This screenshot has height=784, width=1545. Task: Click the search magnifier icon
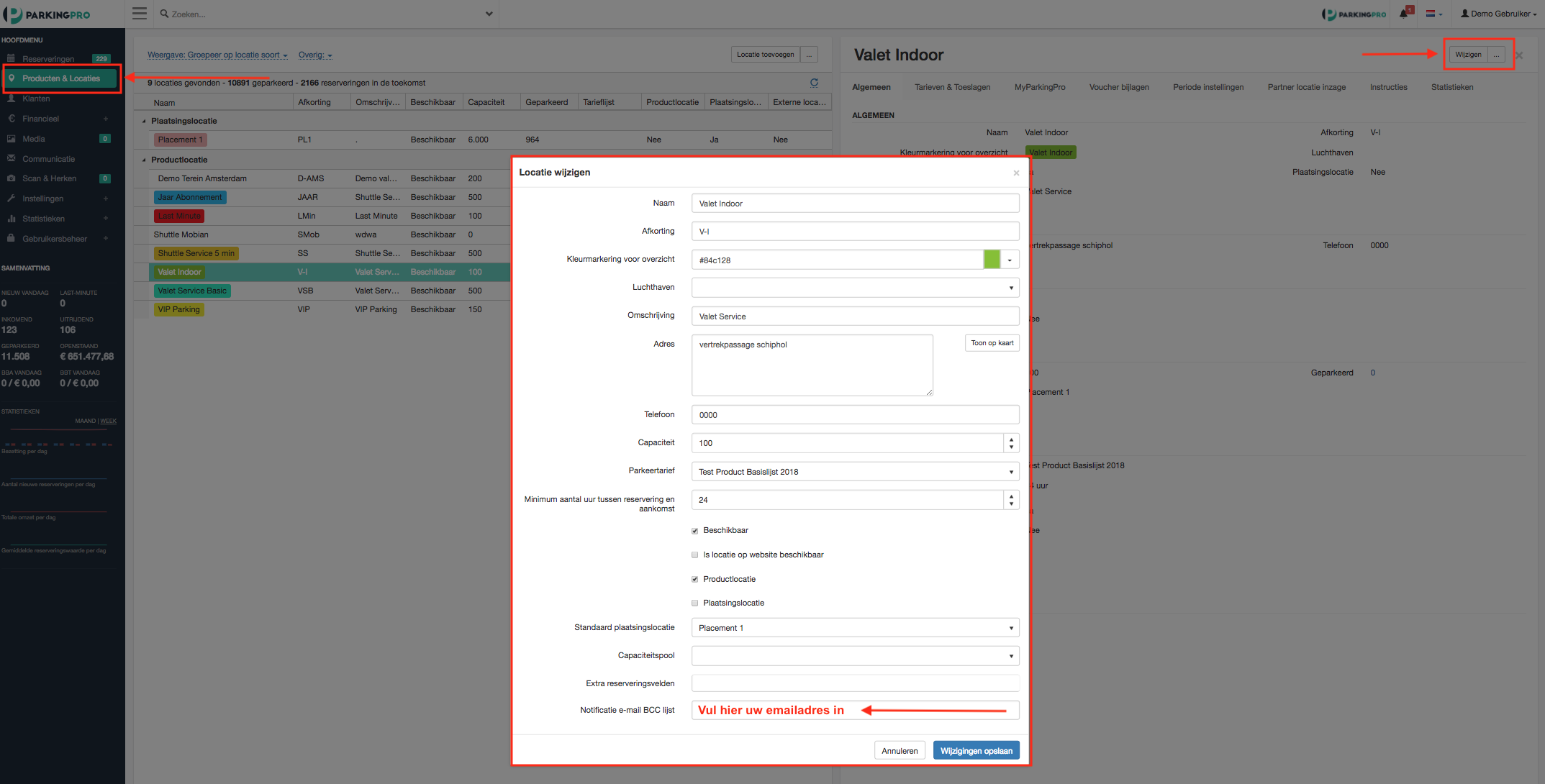pos(164,14)
